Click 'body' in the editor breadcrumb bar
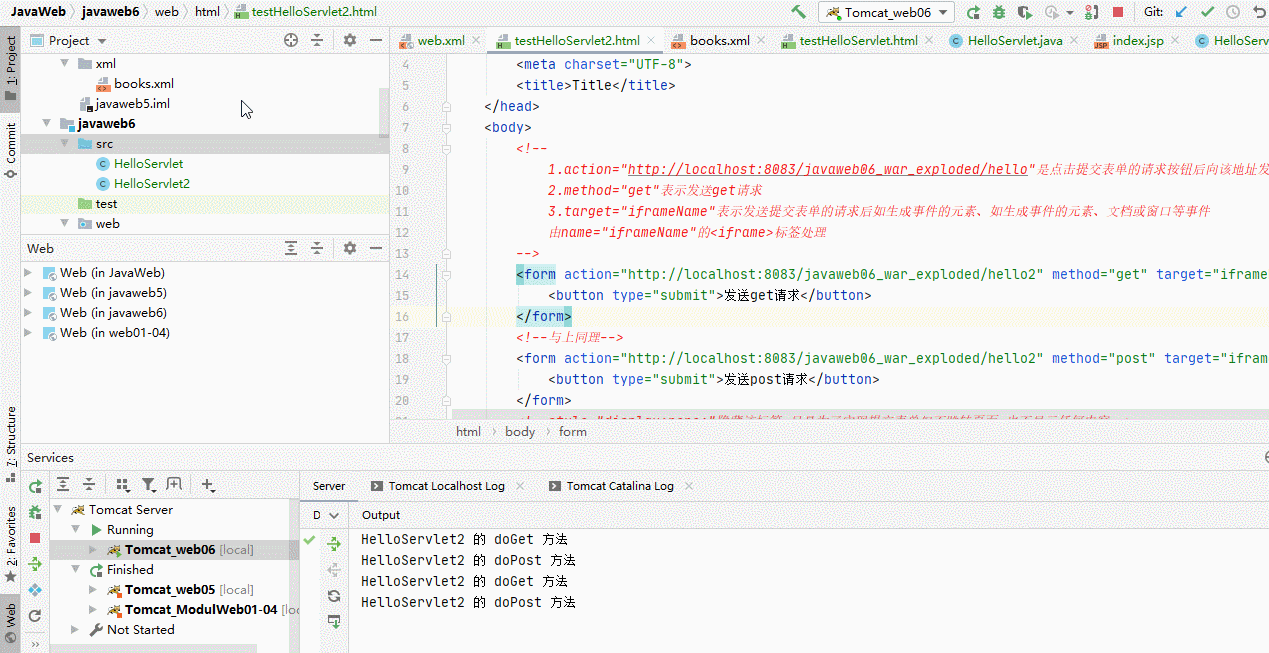Screen dimensions: 1269x653 pos(520,432)
